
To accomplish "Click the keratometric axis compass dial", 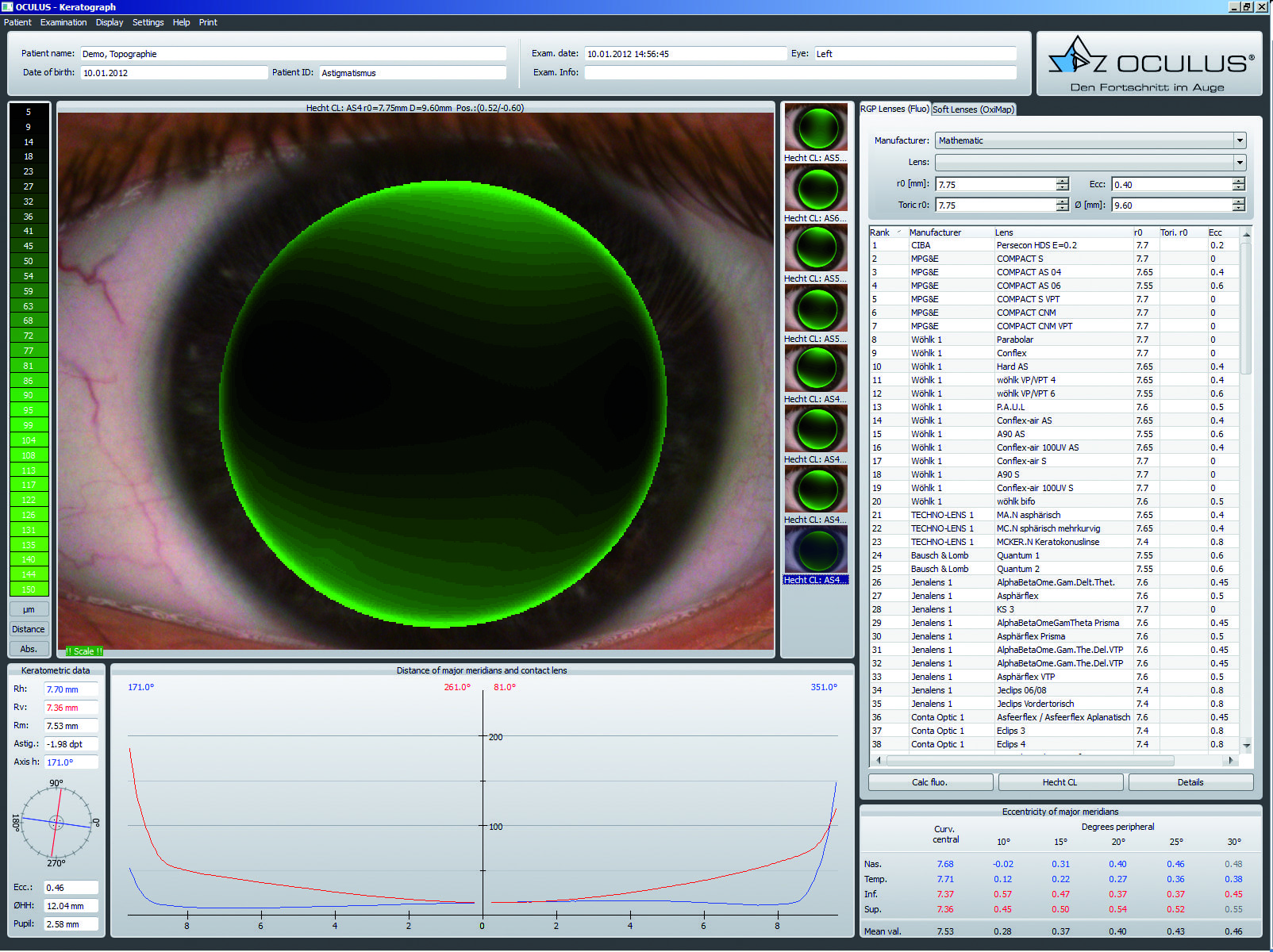I will (56, 823).
